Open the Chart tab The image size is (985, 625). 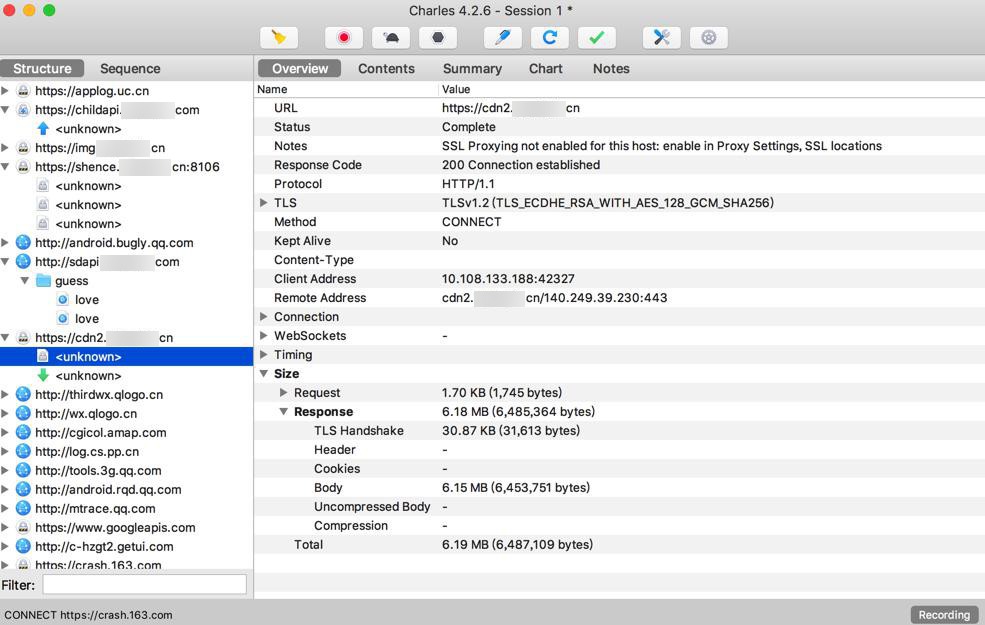tap(545, 69)
